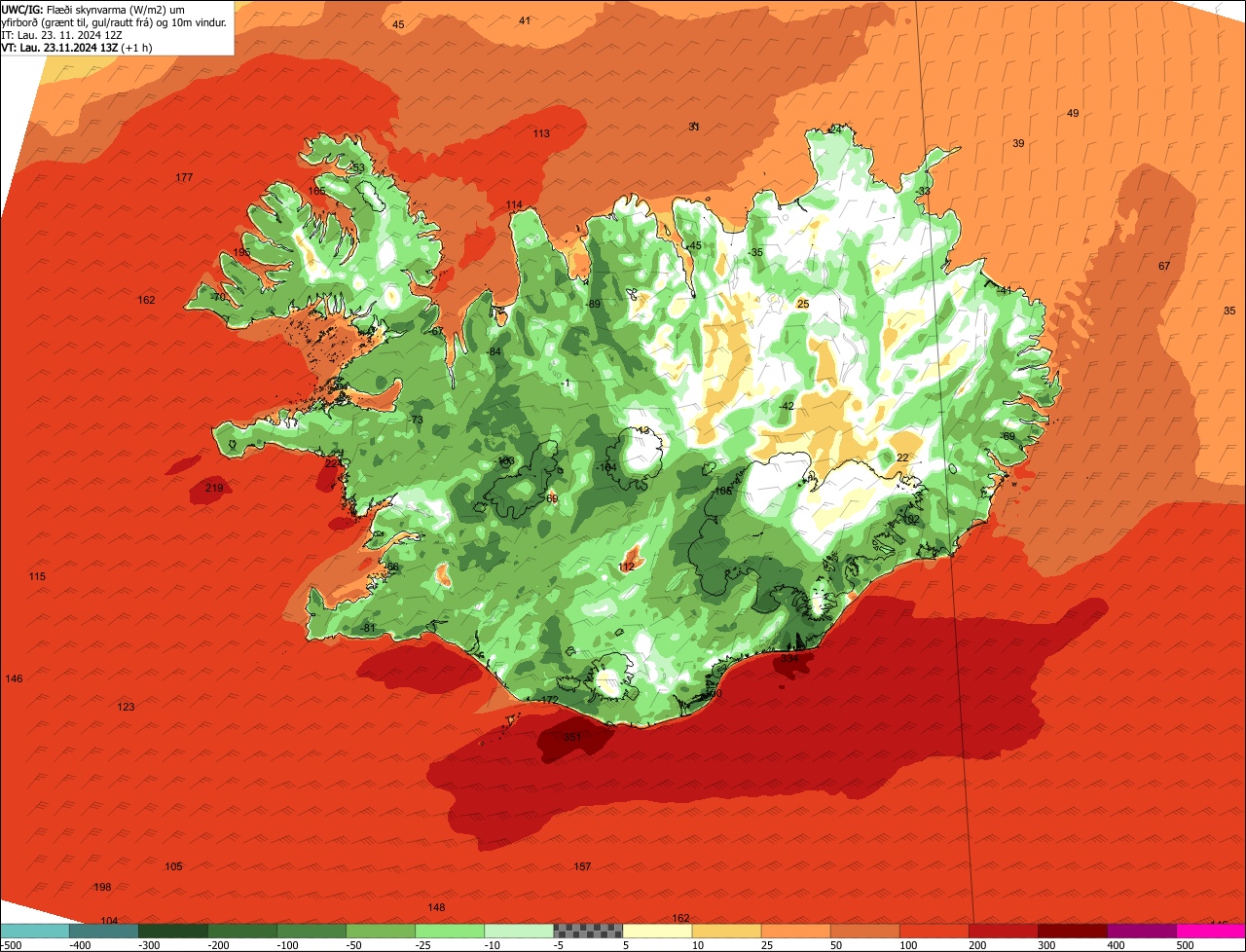The width and height of the screenshot is (1246, 952).
Task: Click the 148 flux value south of Iceland
Action: tap(436, 907)
